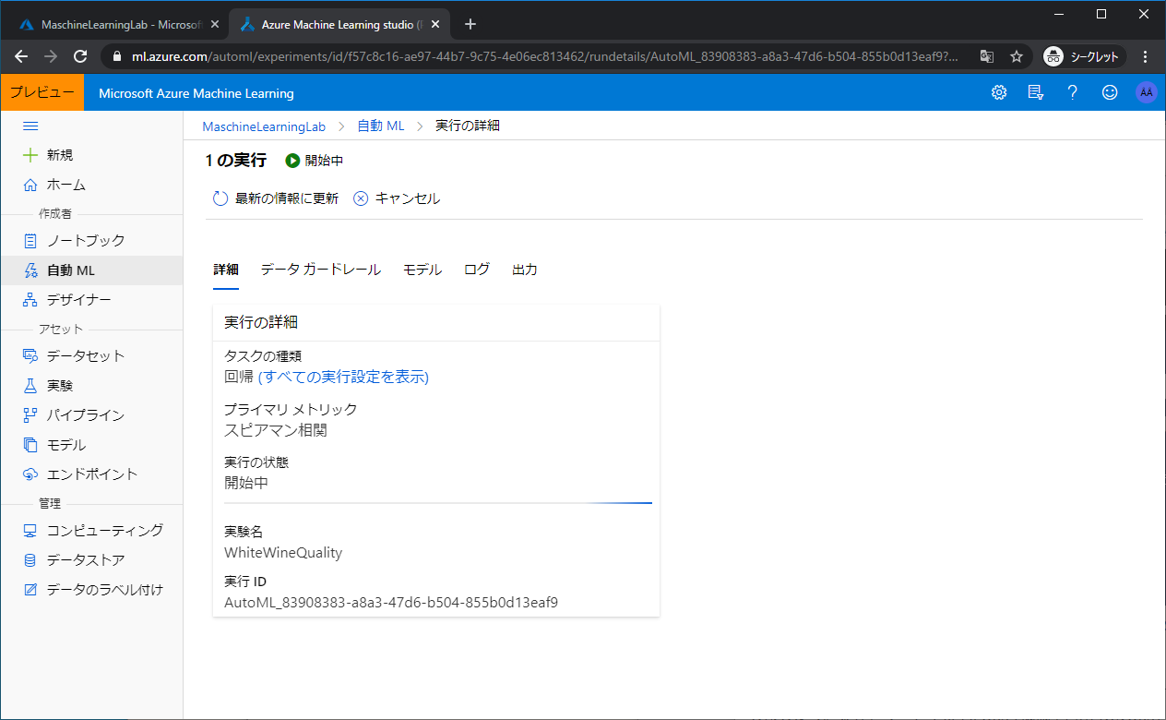
Task: Open the Compute icon in sidebar
Action: 30,530
